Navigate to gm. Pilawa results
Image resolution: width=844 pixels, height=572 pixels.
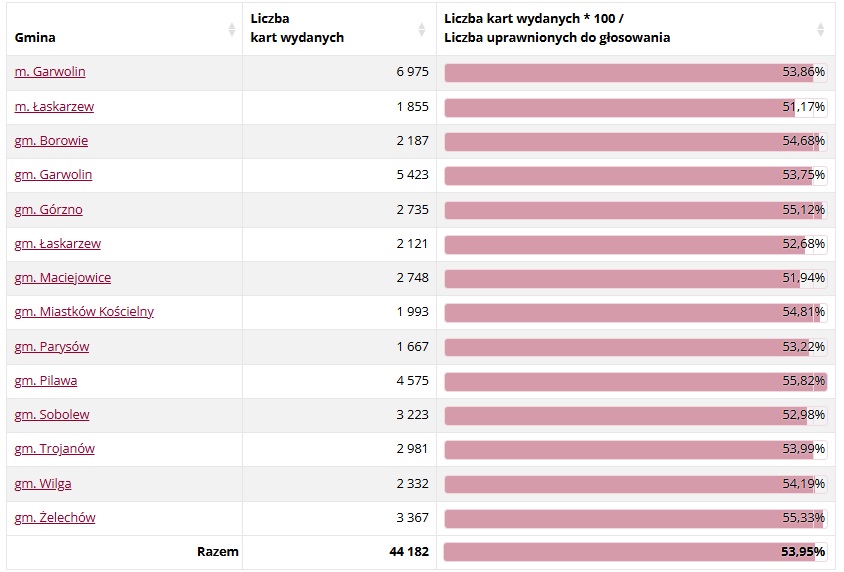[x=46, y=380]
